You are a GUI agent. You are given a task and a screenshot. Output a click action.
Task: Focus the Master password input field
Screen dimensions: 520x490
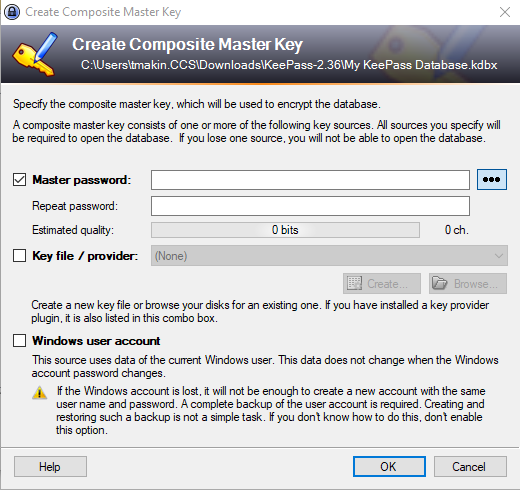pyautogui.click(x=310, y=180)
